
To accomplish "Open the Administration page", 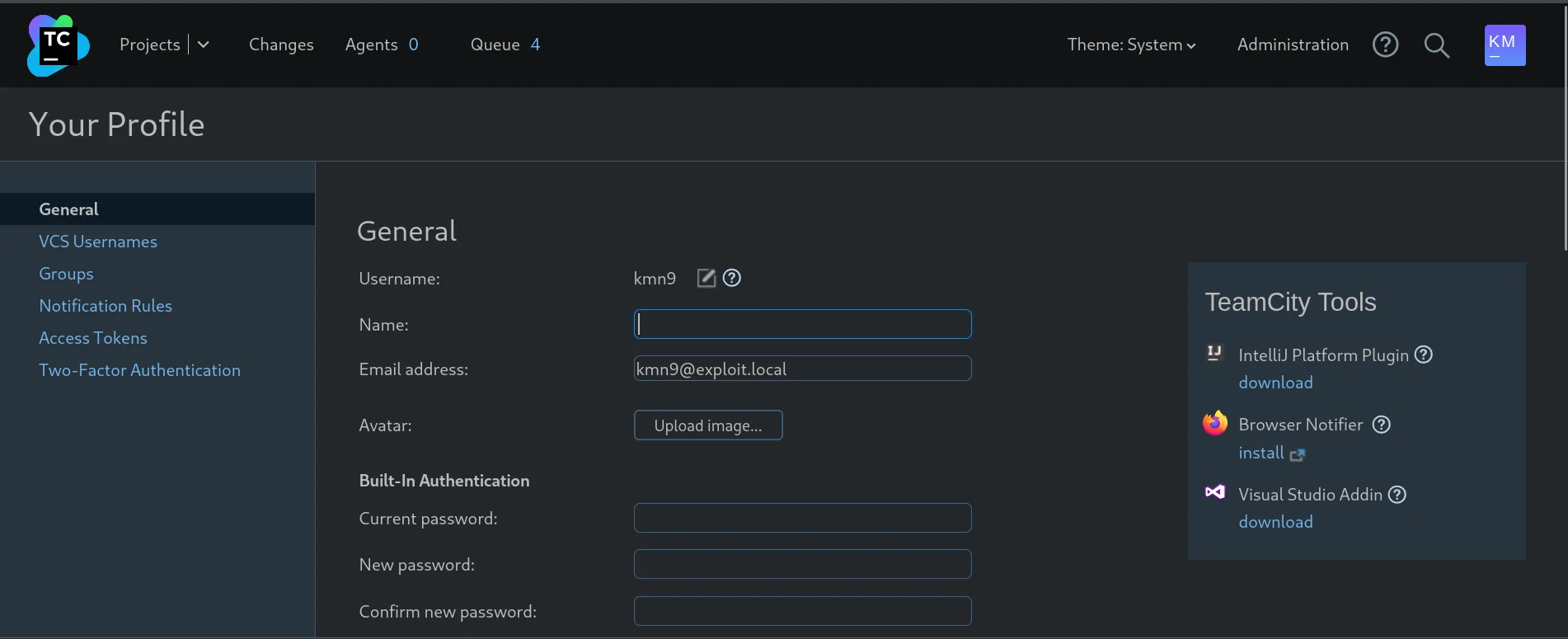I will [1293, 45].
